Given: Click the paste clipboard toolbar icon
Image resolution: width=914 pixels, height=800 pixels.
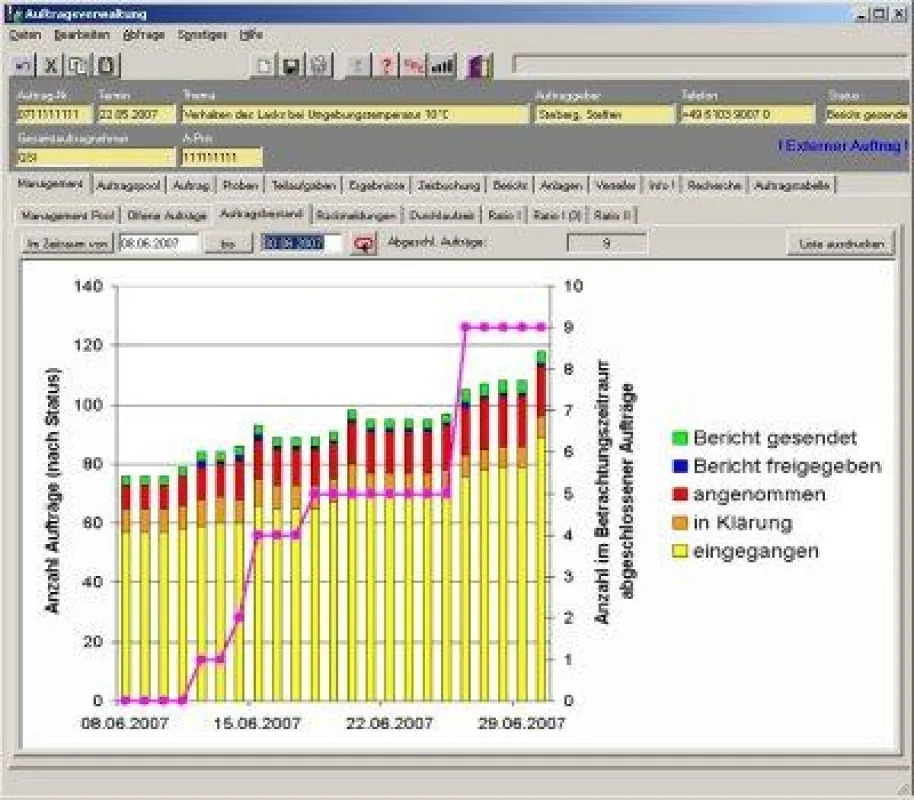Looking at the screenshot, I should pyautogui.click(x=106, y=66).
